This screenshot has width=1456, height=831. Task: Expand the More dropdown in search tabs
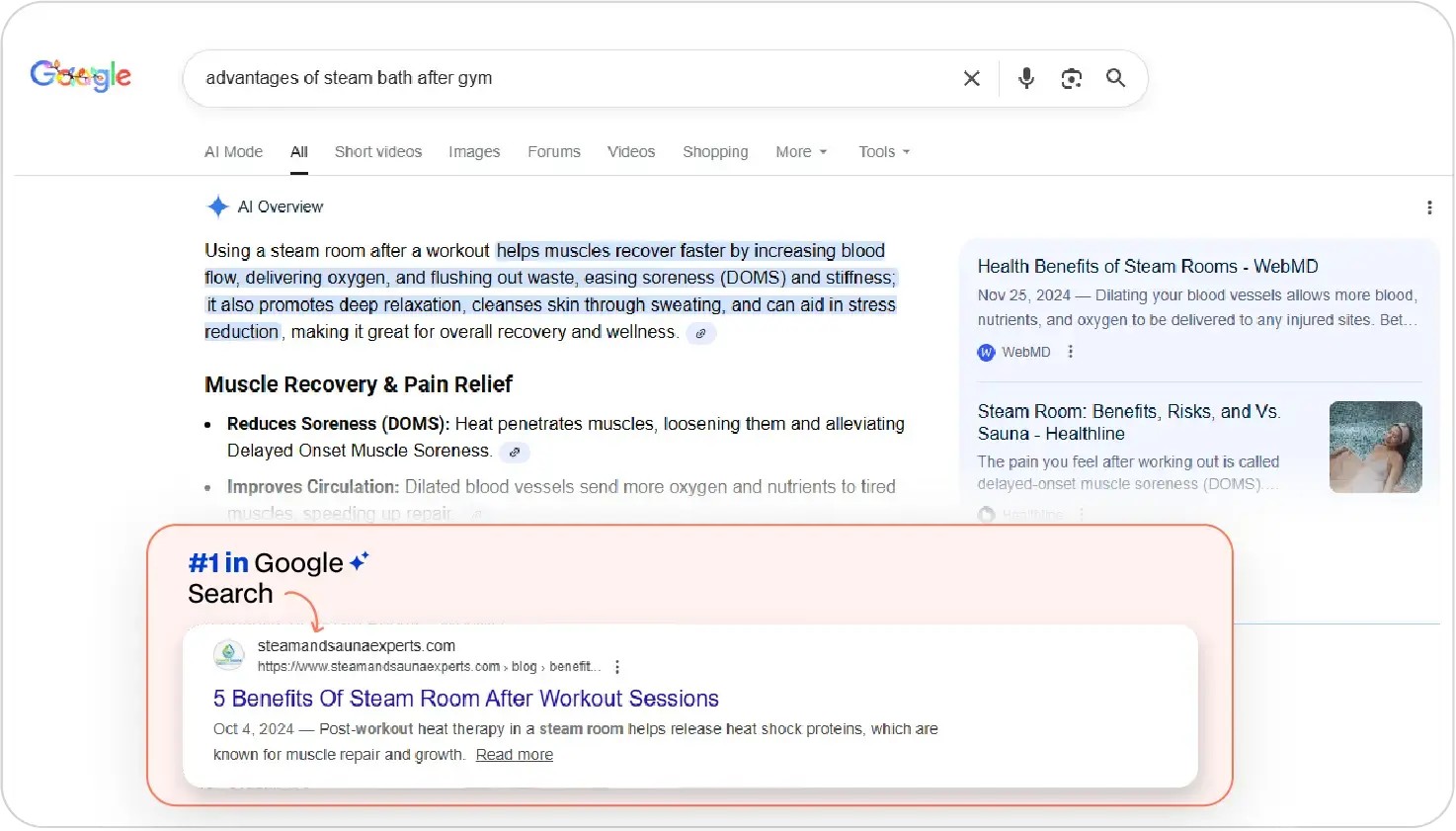coord(801,152)
